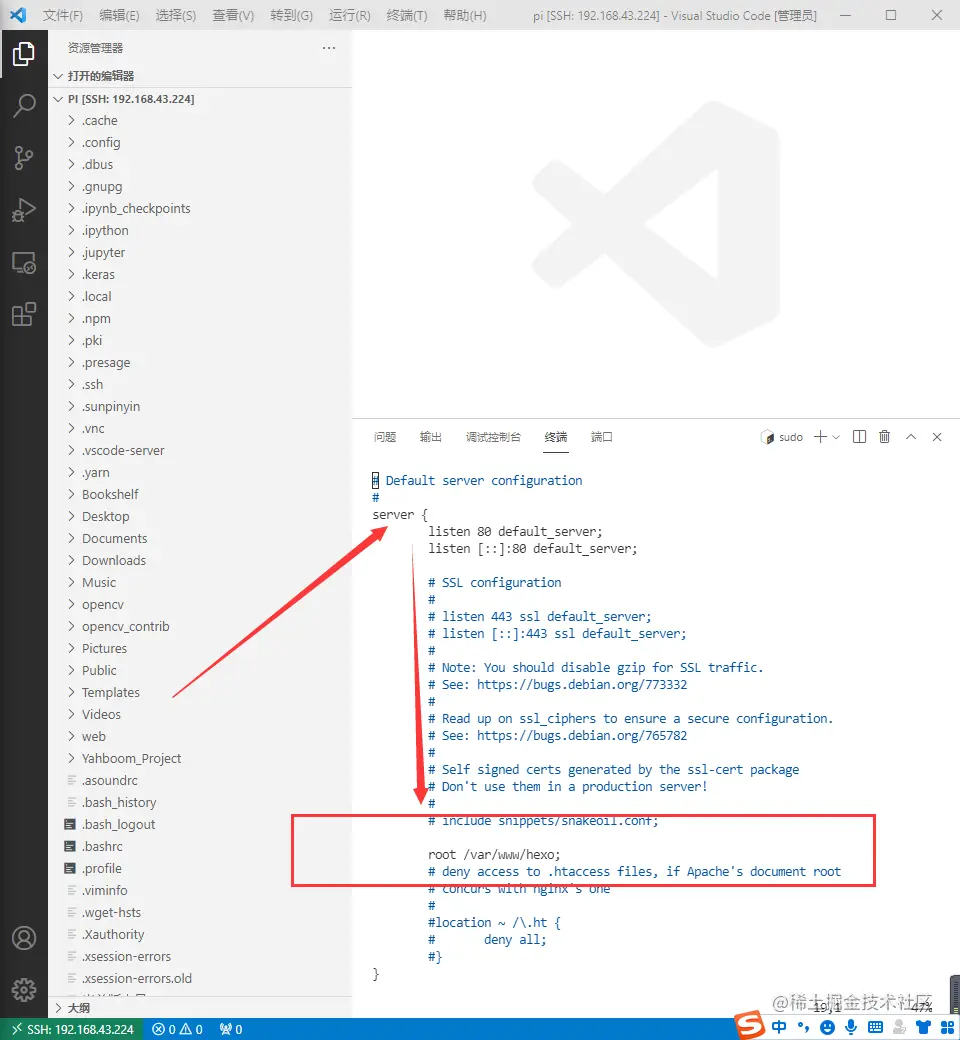Close the terminal panel
This screenshot has width=960, height=1040.
pos(937,436)
